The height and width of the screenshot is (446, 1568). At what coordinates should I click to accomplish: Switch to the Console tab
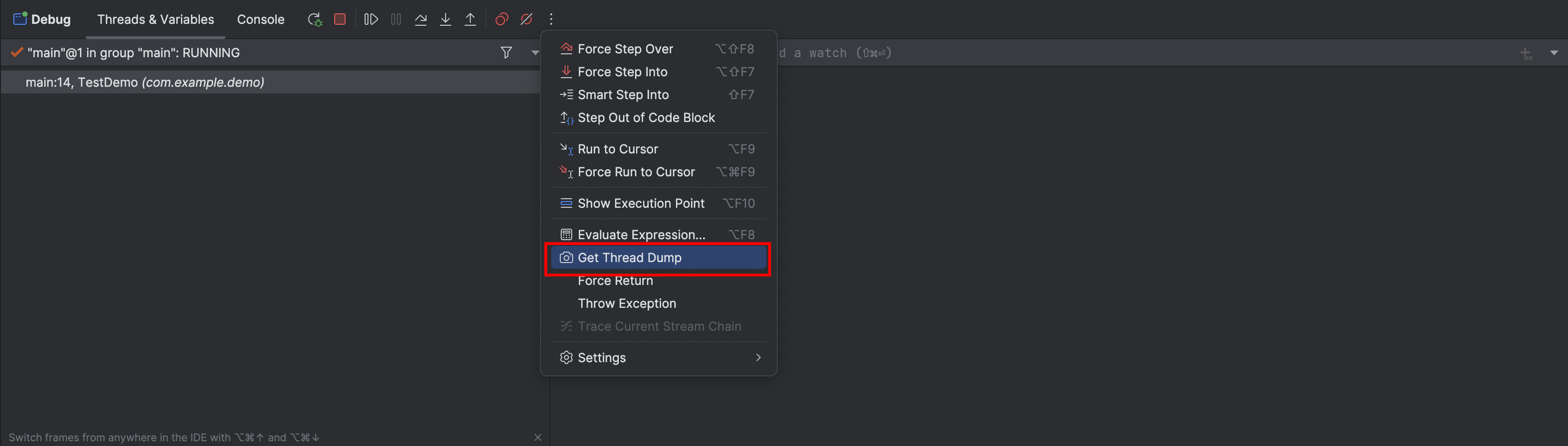pos(260,20)
